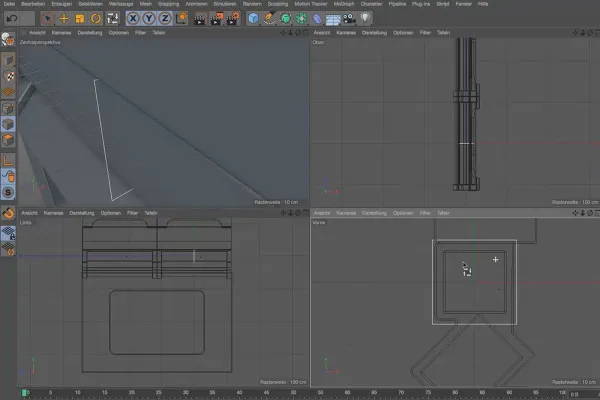
Task: Open the green array modeling objects icon
Action: (x=302, y=18)
